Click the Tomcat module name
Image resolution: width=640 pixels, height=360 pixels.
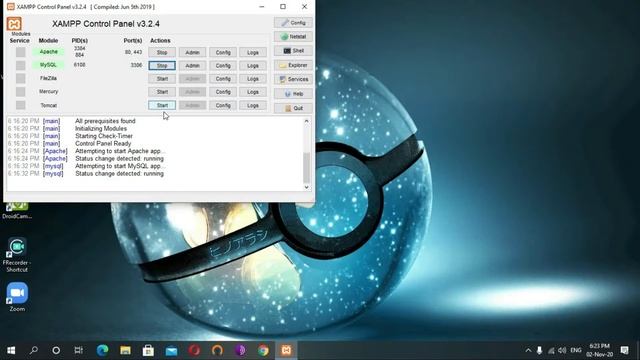[x=49, y=105]
